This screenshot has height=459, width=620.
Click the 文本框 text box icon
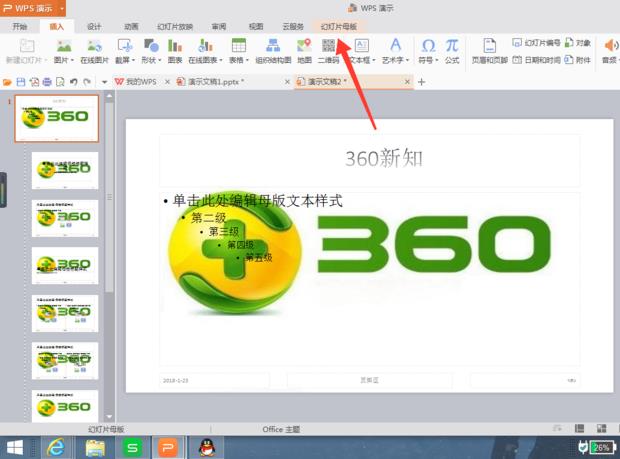(362, 46)
